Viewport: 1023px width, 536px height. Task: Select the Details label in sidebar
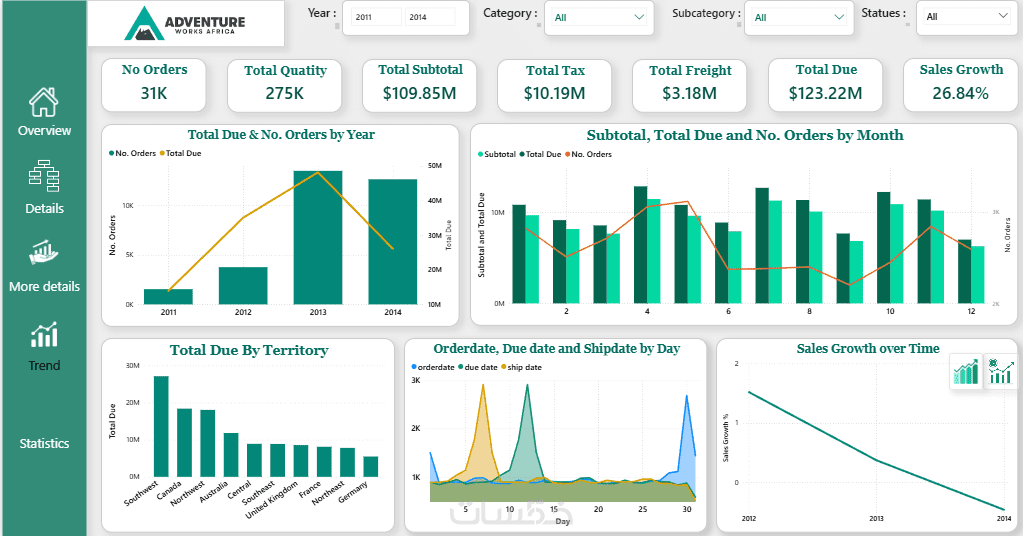pyautogui.click(x=44, y=209)
